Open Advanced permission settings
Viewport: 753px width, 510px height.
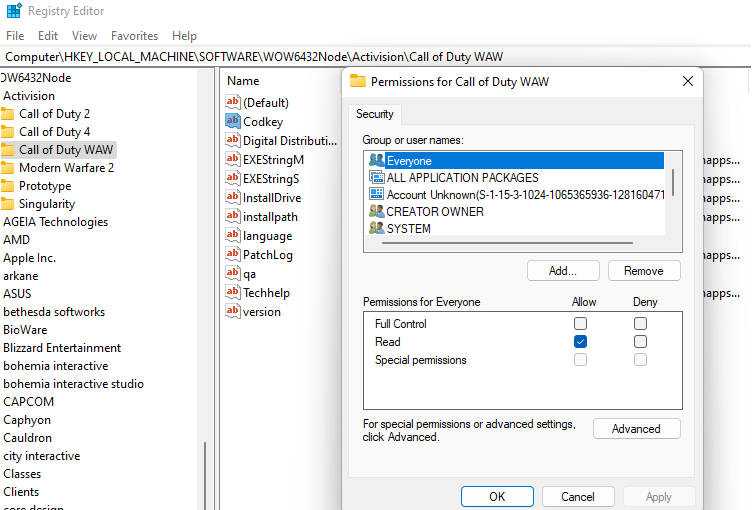pyautogui.click(x=636, y=429)
